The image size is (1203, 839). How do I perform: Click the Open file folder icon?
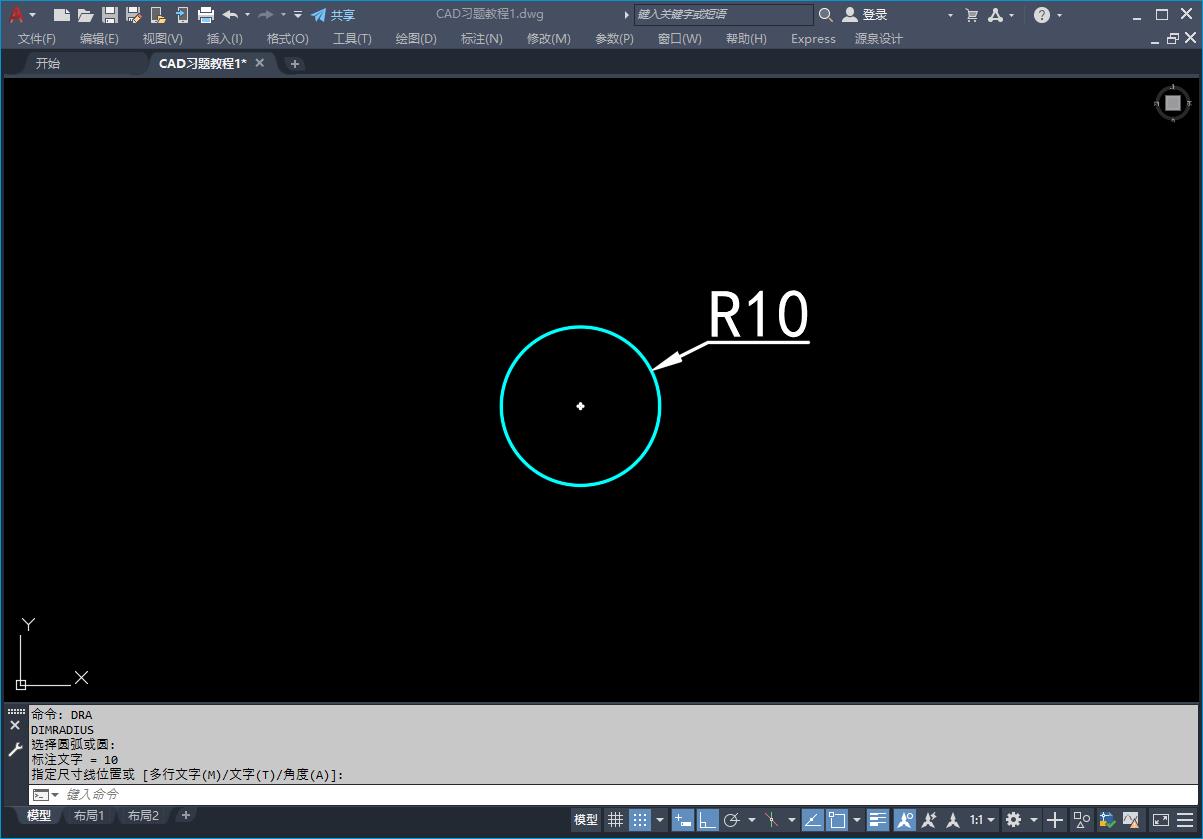point(86,15)
